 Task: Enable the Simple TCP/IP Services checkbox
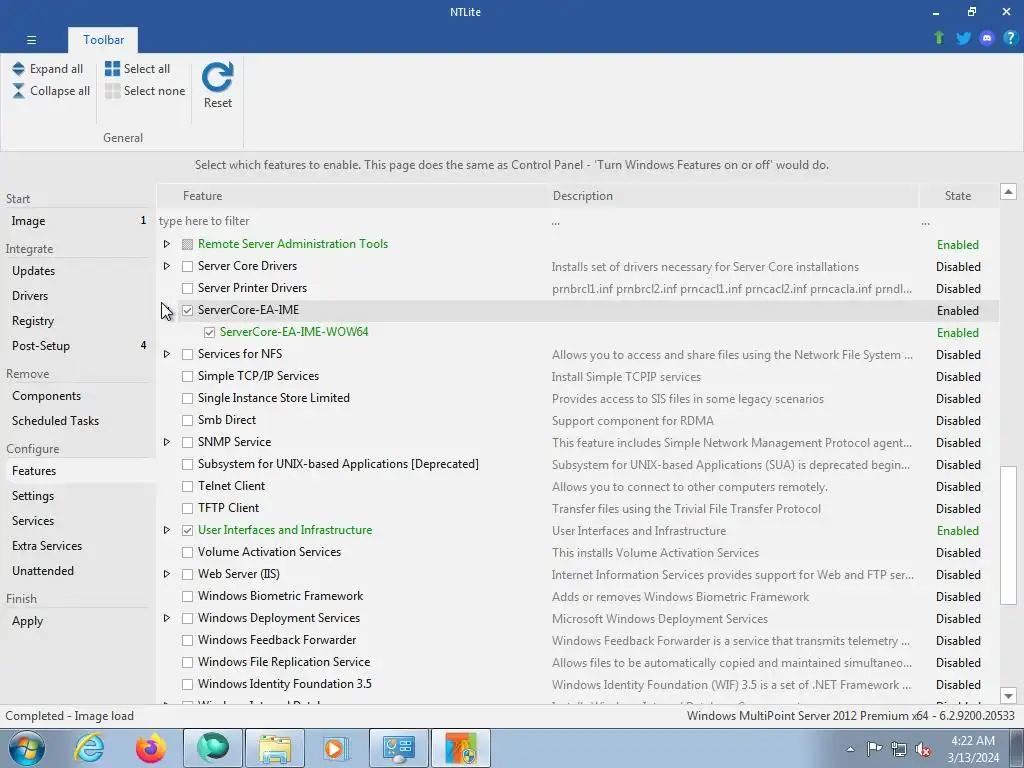[187, 376]
